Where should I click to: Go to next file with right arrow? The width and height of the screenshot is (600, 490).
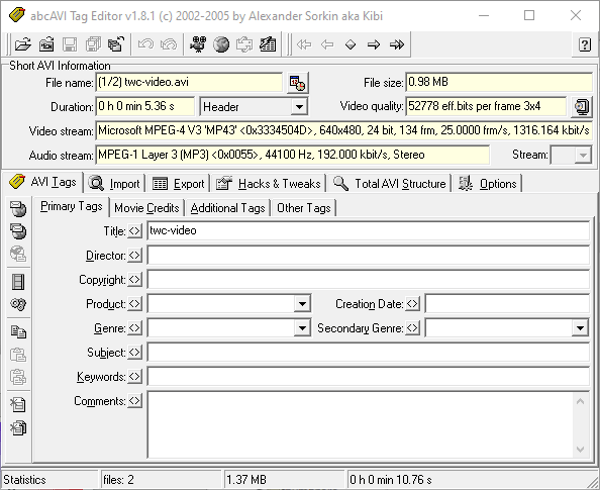373,45
